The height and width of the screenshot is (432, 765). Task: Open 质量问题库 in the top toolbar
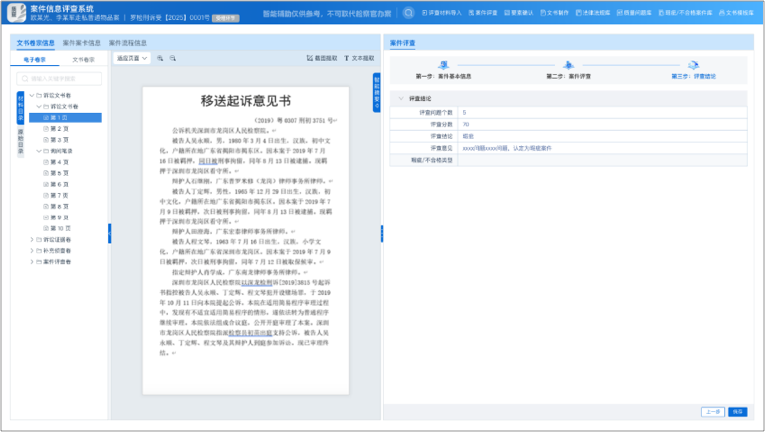[634, 13]
